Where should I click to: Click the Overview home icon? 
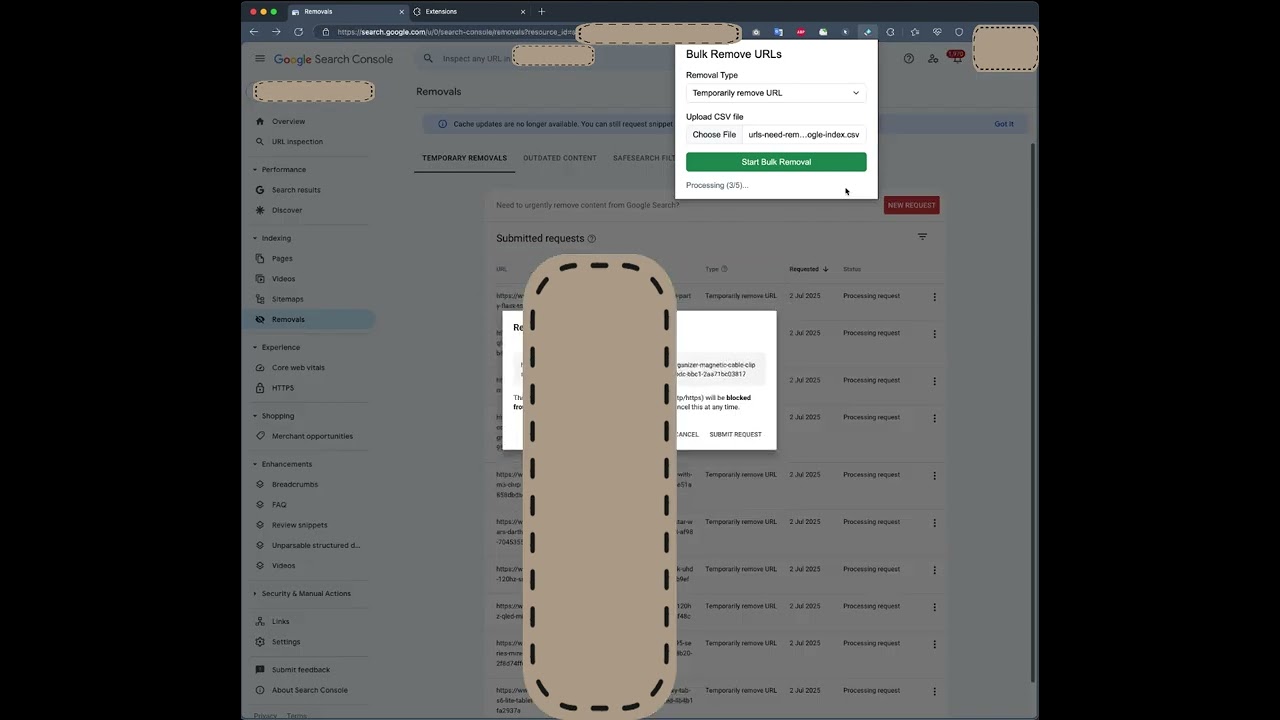coord(260,121)
